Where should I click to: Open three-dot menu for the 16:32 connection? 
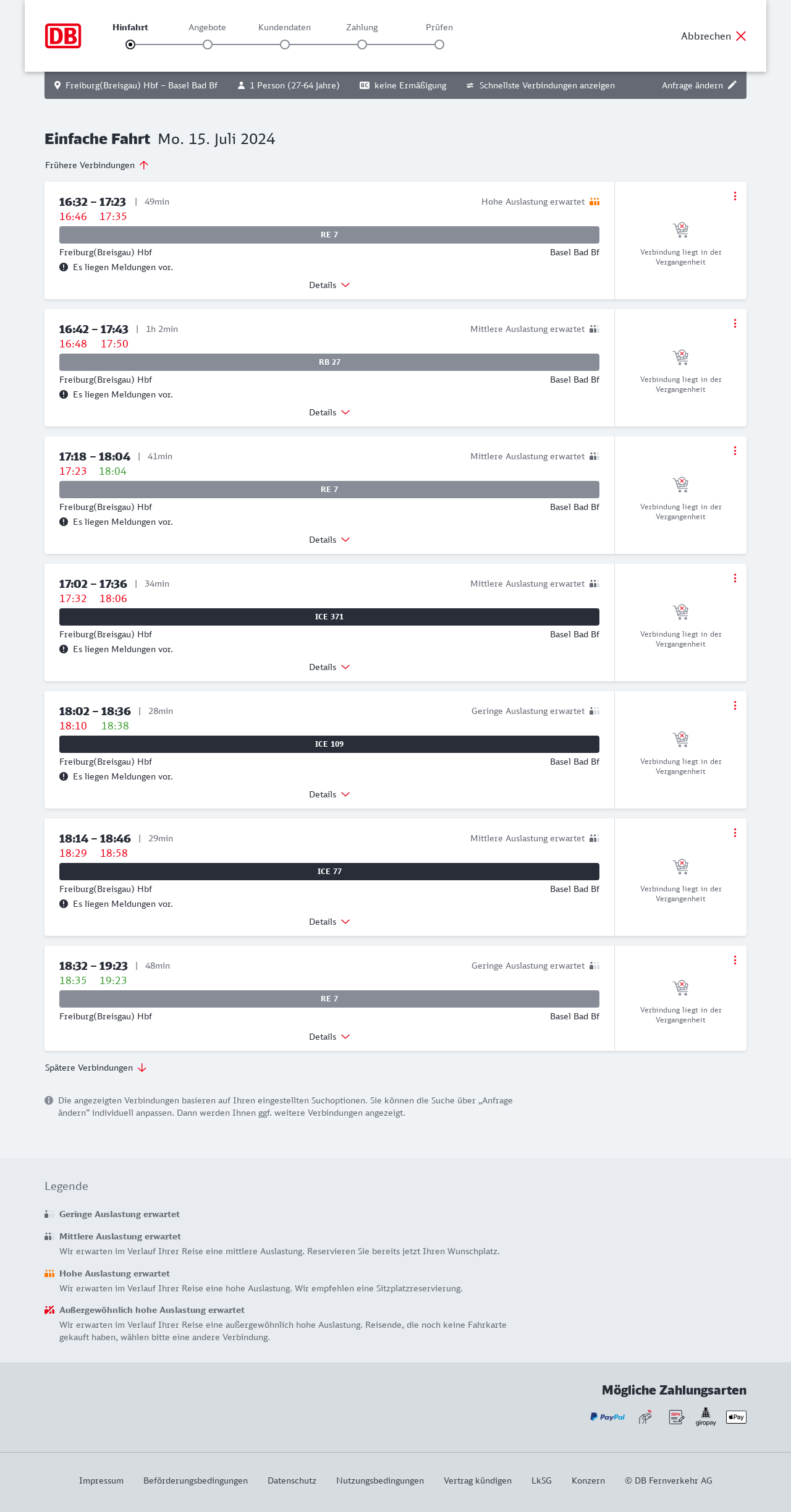(735, 196)
